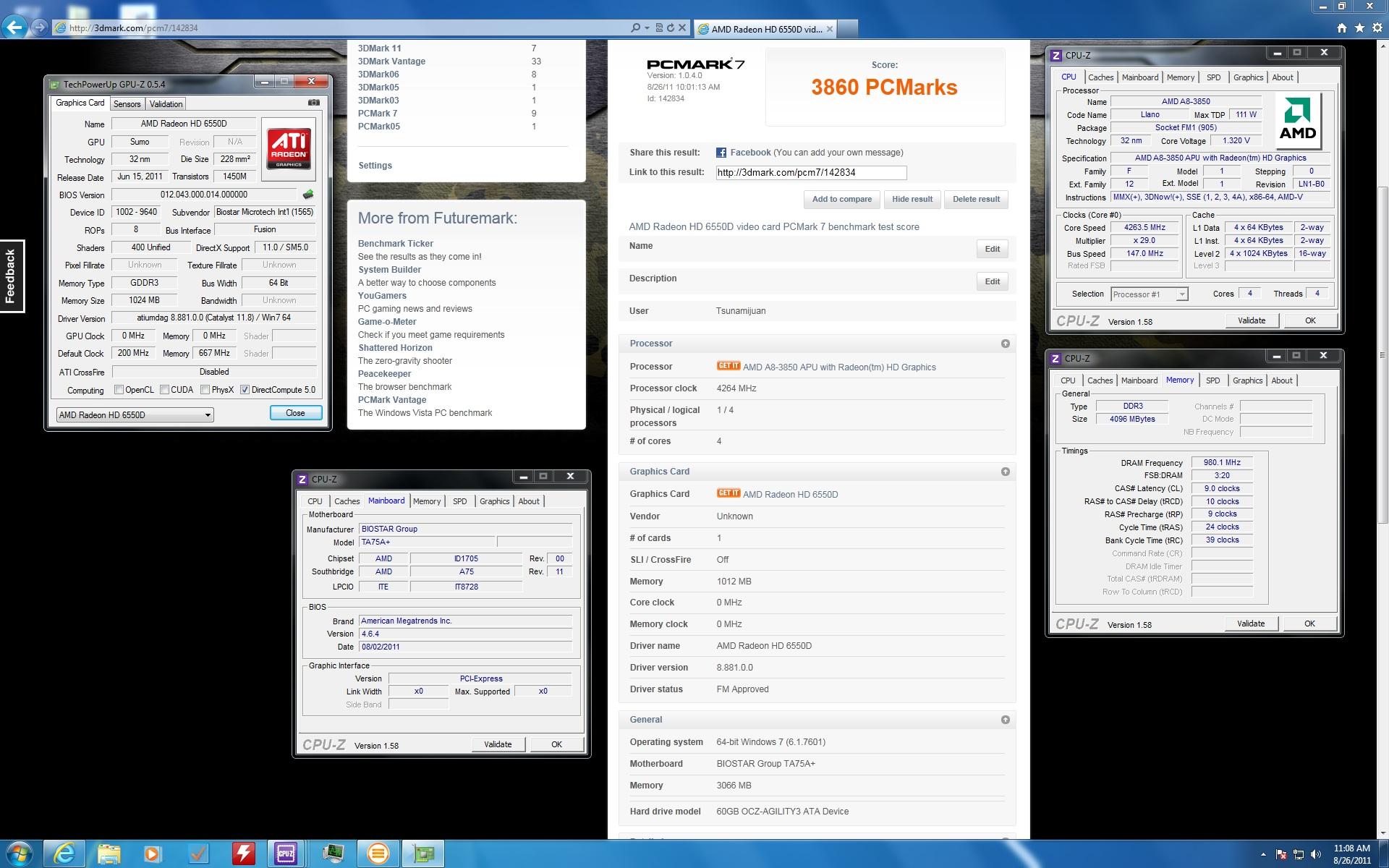
Task: Click the GET IT badge next to Graphics Card
Action: click(729, 493)
